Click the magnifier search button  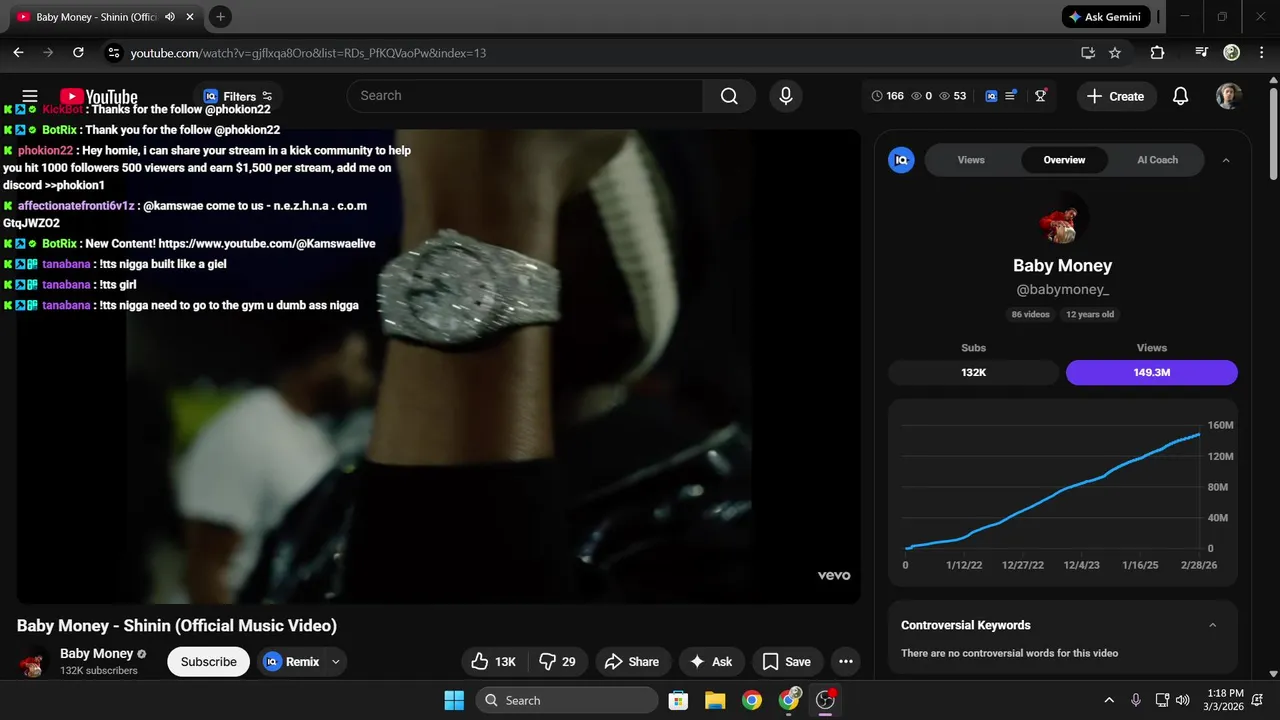click(729, 96)
